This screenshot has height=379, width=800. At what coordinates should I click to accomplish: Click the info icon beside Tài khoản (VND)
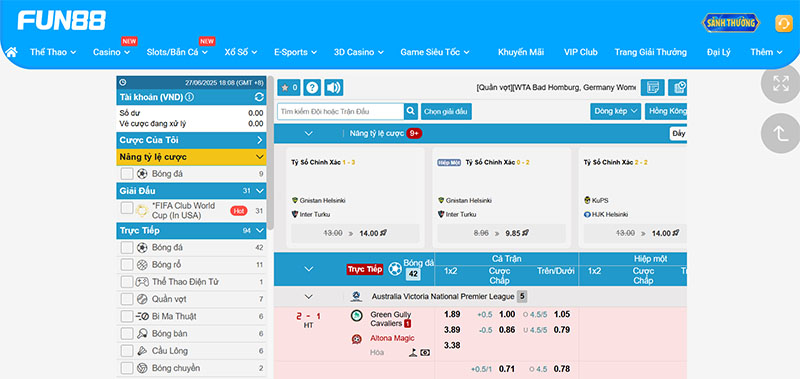189,97
